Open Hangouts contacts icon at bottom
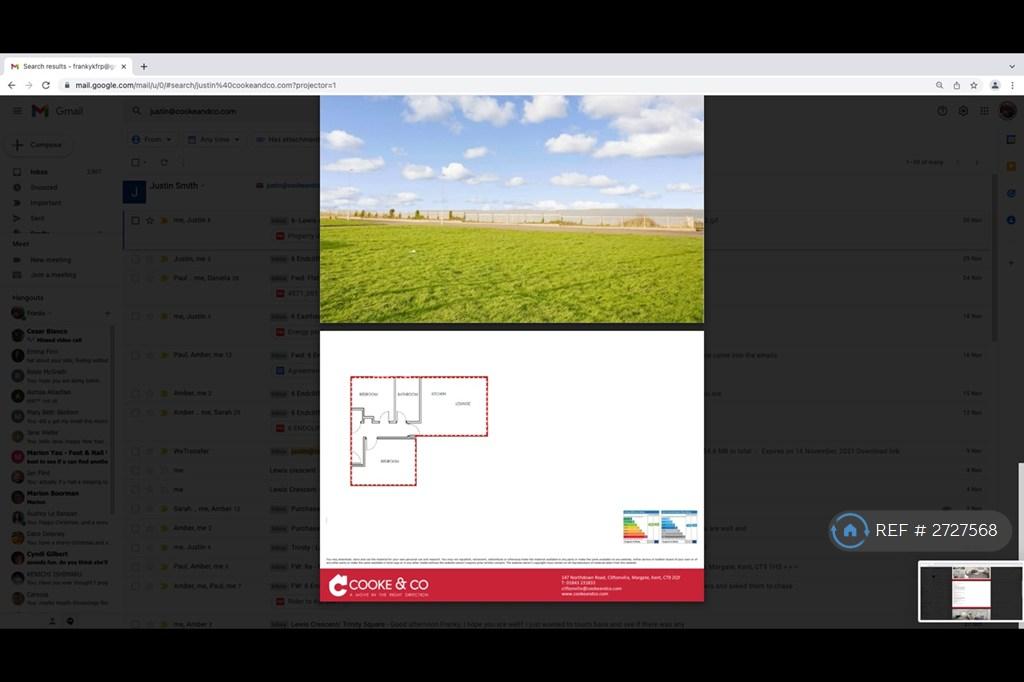Screen dimensions: 1024x682 pyautogui.click(x=52, y=621)
